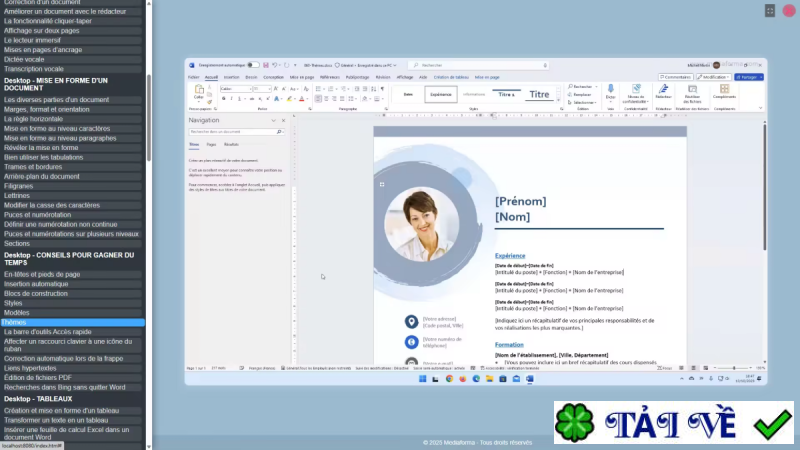Image resolution: width=800 pixels, height=450 pixels.
Task: Click the Bold formatting icon
Action: [x=223, y=99]
